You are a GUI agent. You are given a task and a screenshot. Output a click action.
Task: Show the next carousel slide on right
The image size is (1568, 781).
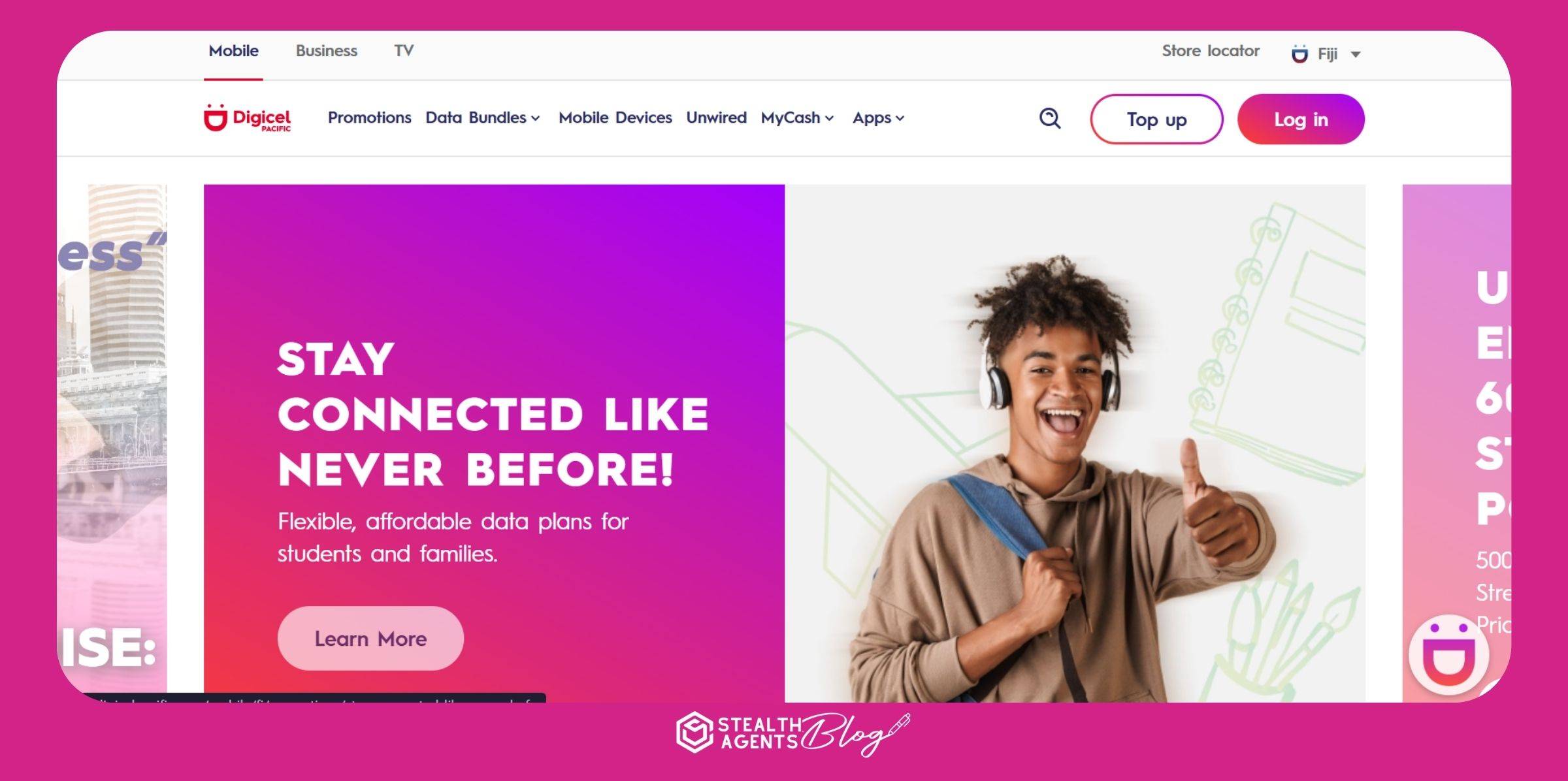click(x=1456, y=443)
